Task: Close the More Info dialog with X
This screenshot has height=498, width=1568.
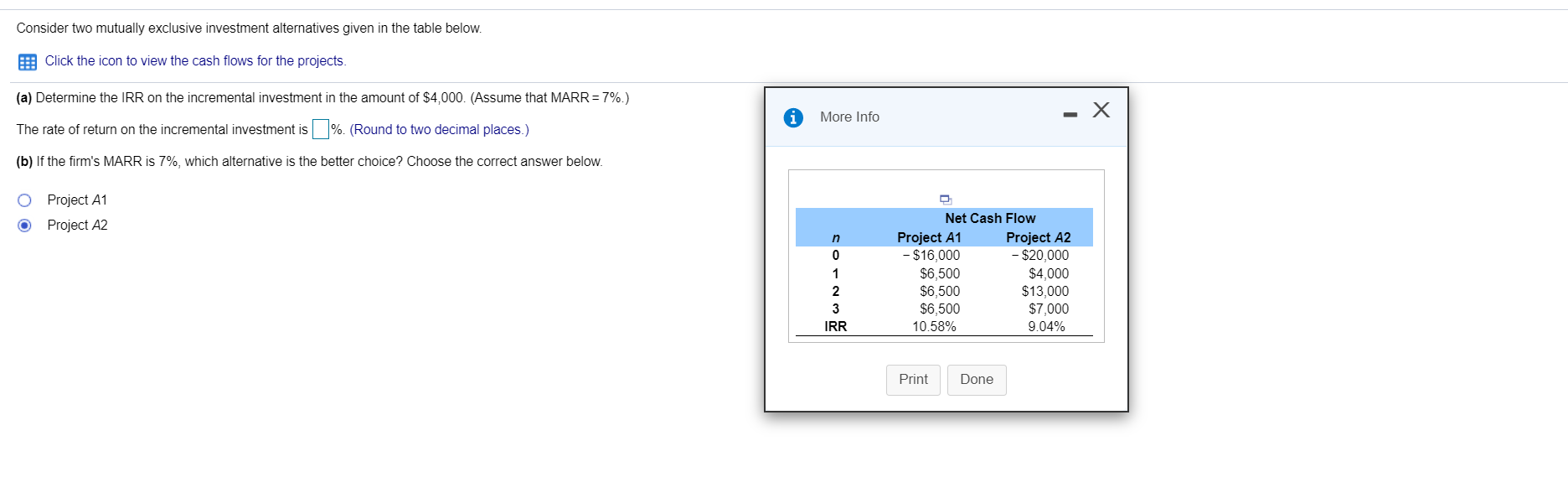Action: point(1101,110)
